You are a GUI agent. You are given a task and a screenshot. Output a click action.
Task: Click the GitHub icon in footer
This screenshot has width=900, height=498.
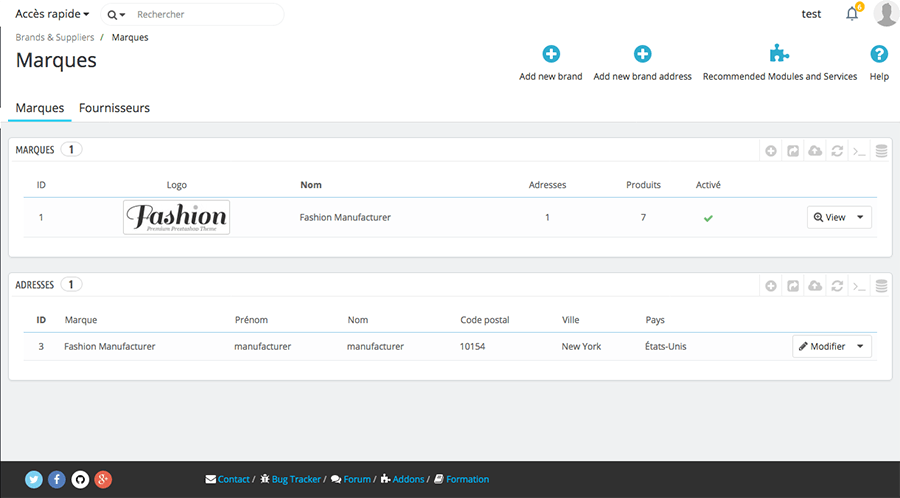tap(80, 479)
